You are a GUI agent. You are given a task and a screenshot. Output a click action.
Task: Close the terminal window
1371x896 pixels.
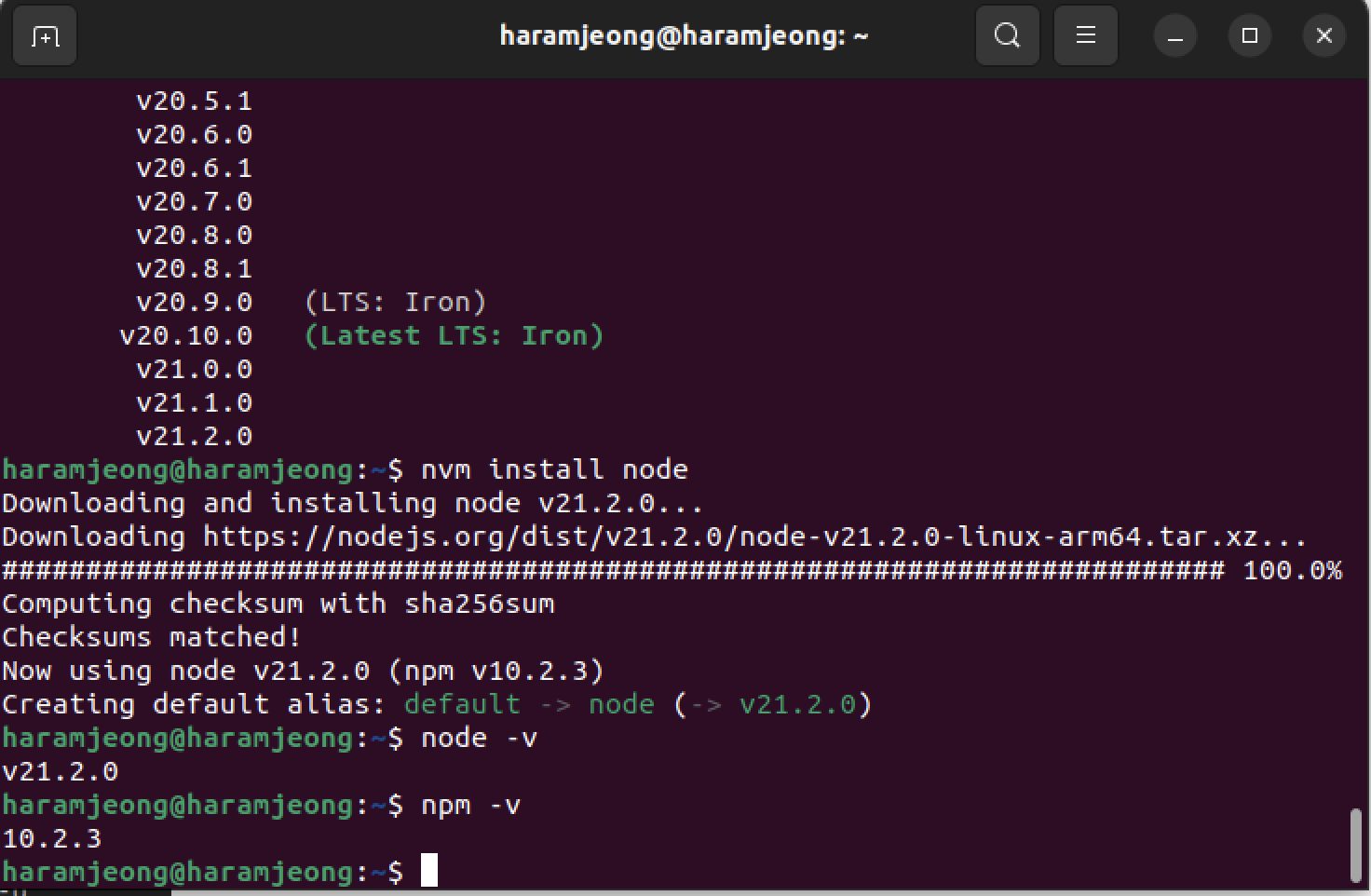click(1324, 36)
